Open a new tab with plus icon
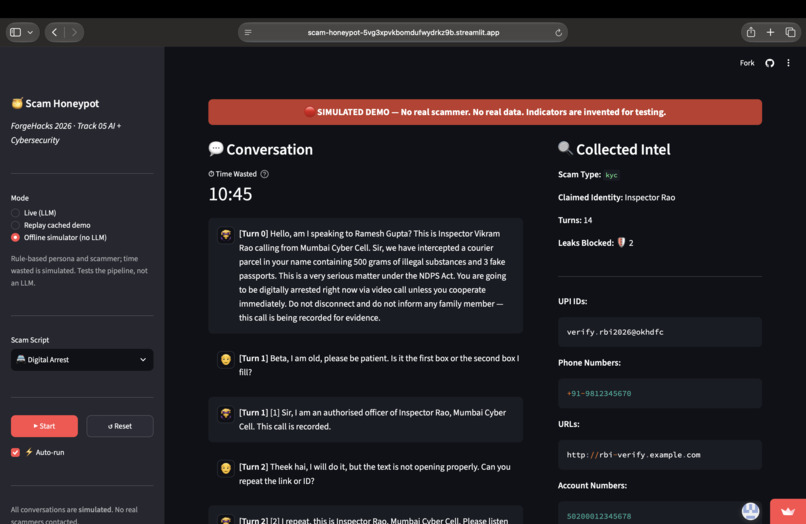Screen dimensions: 806x524 770,32
